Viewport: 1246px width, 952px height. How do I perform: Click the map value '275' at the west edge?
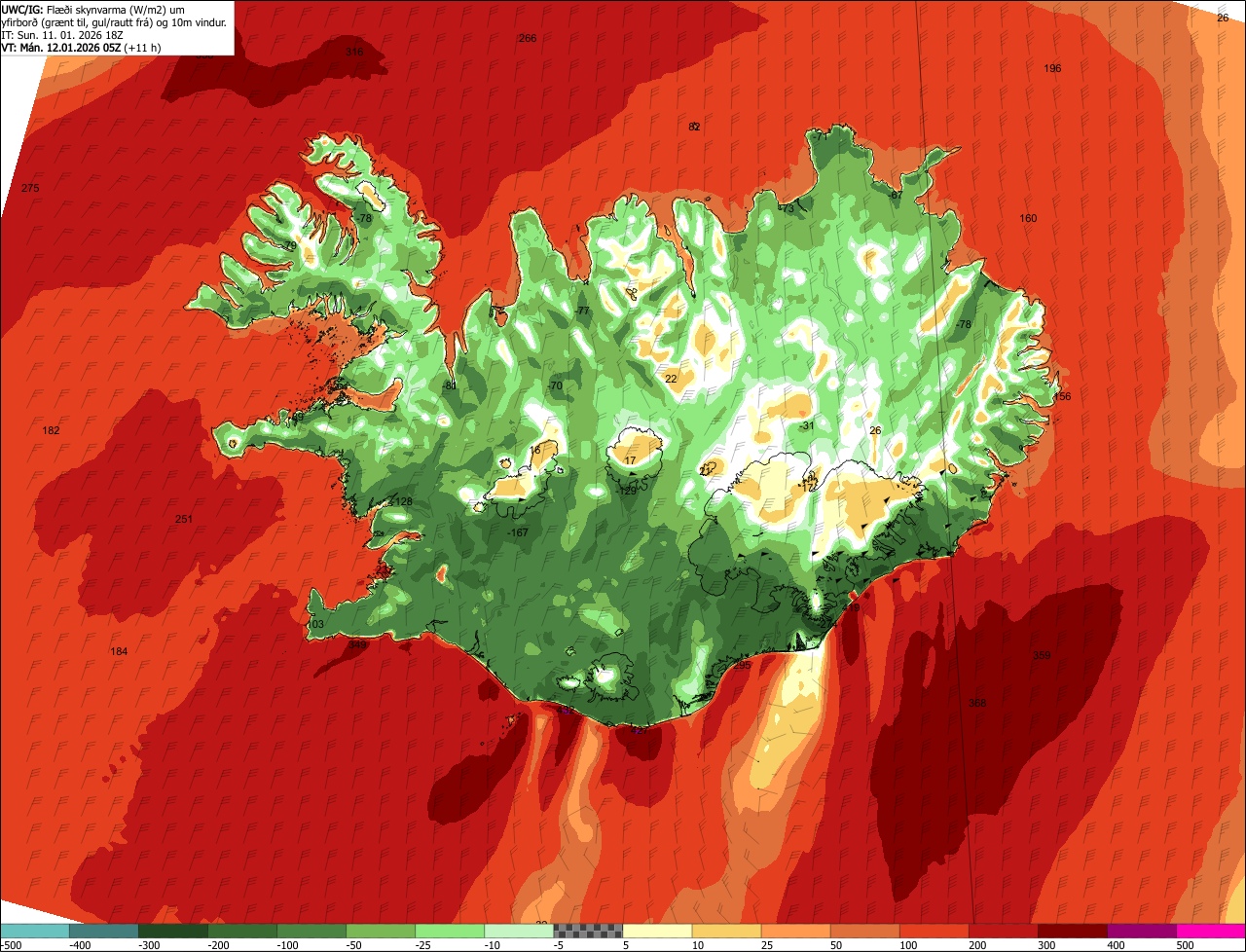[30, 188]
